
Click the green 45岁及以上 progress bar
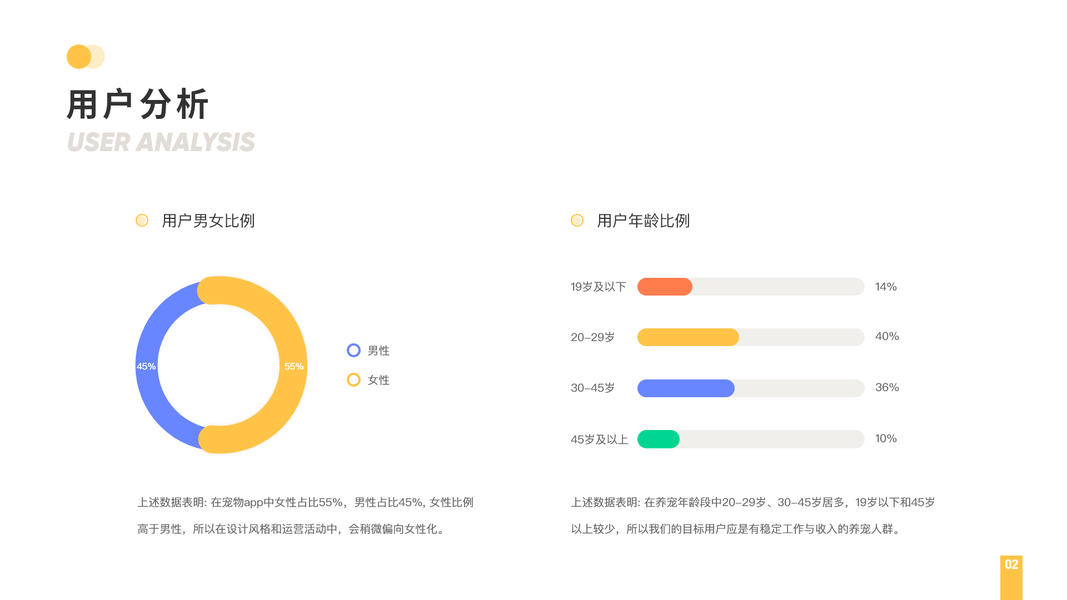tap(658, 439)
